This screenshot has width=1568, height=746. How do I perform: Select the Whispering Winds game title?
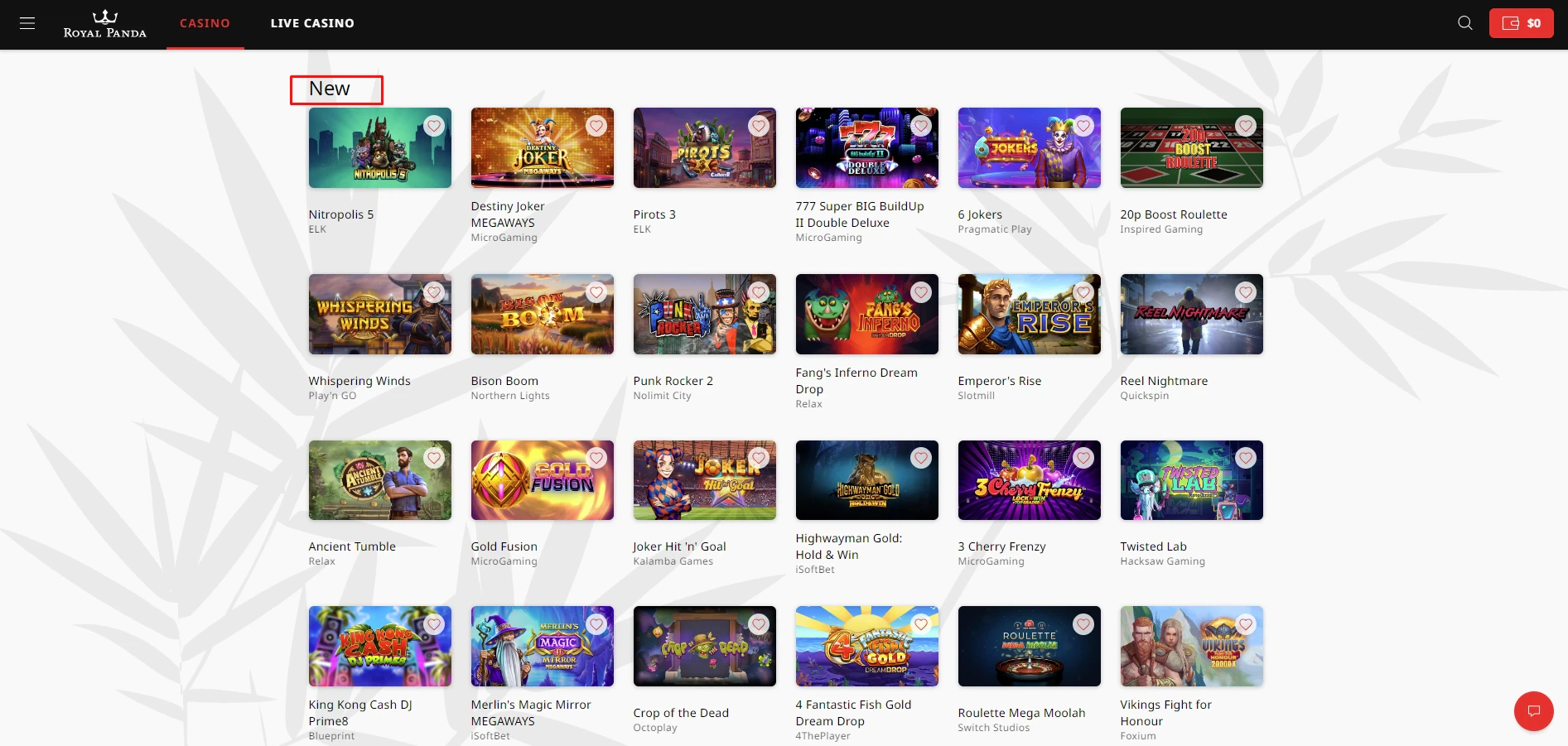359,381
